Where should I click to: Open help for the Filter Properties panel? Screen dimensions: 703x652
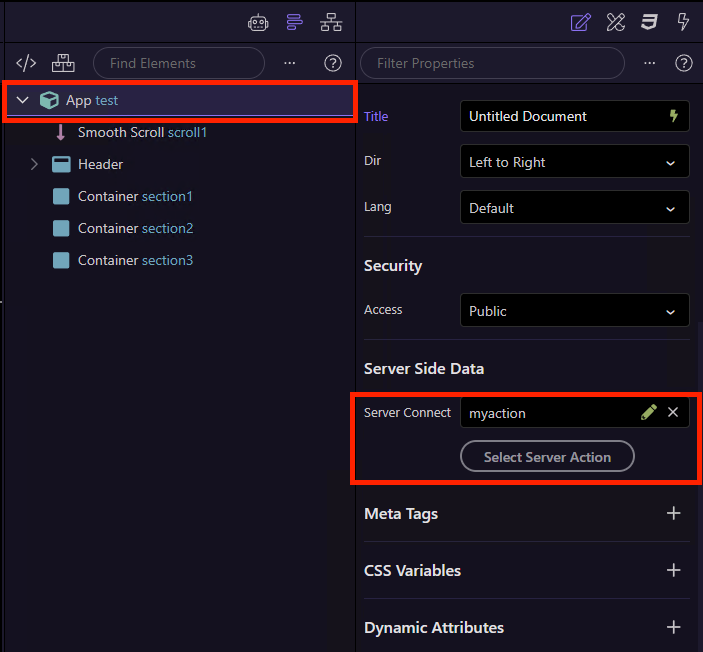click(x=684, y=63)
